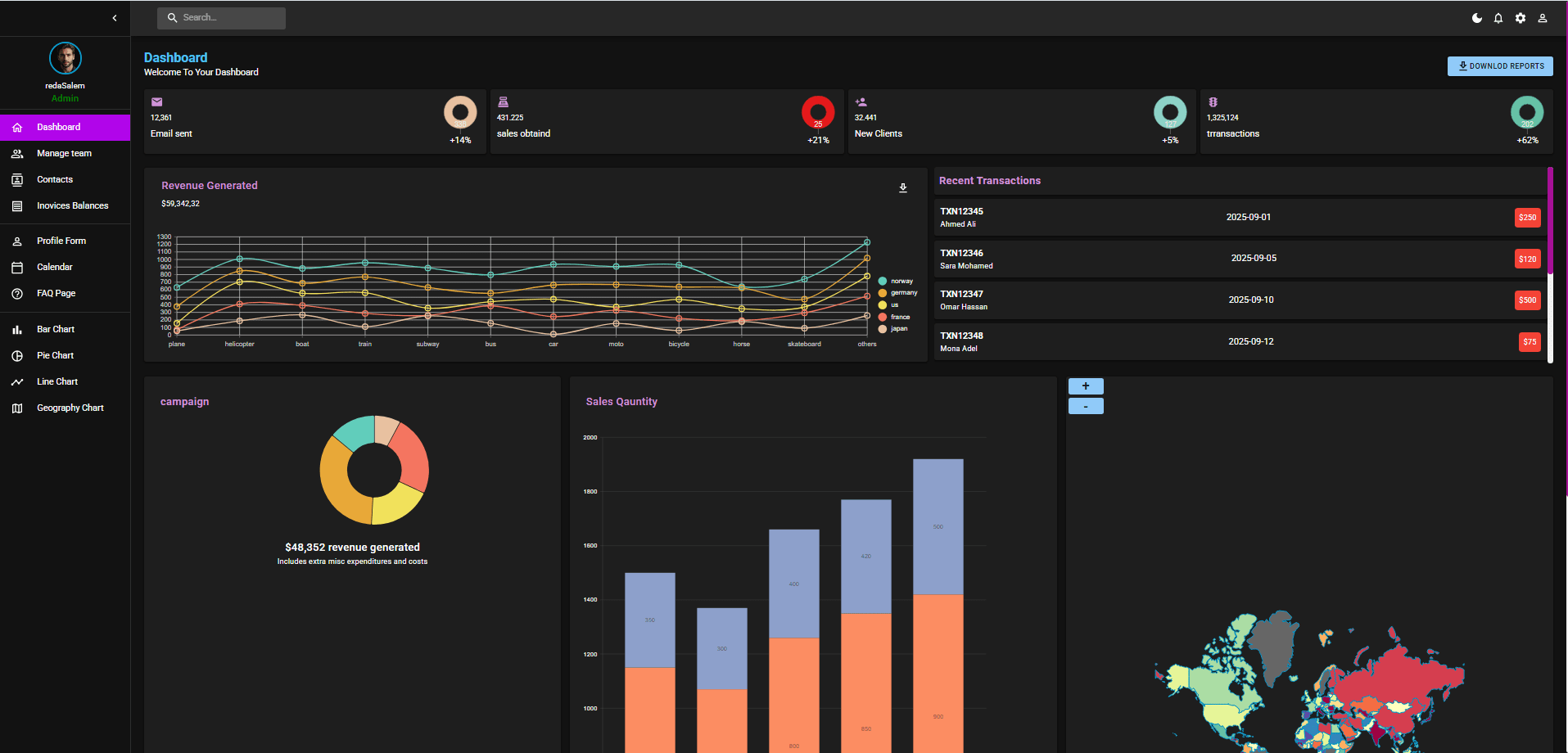Open the Calendar section
The width and height of the screenshot is (1568, 753).
pyautogui.click(x=52, y=267)
